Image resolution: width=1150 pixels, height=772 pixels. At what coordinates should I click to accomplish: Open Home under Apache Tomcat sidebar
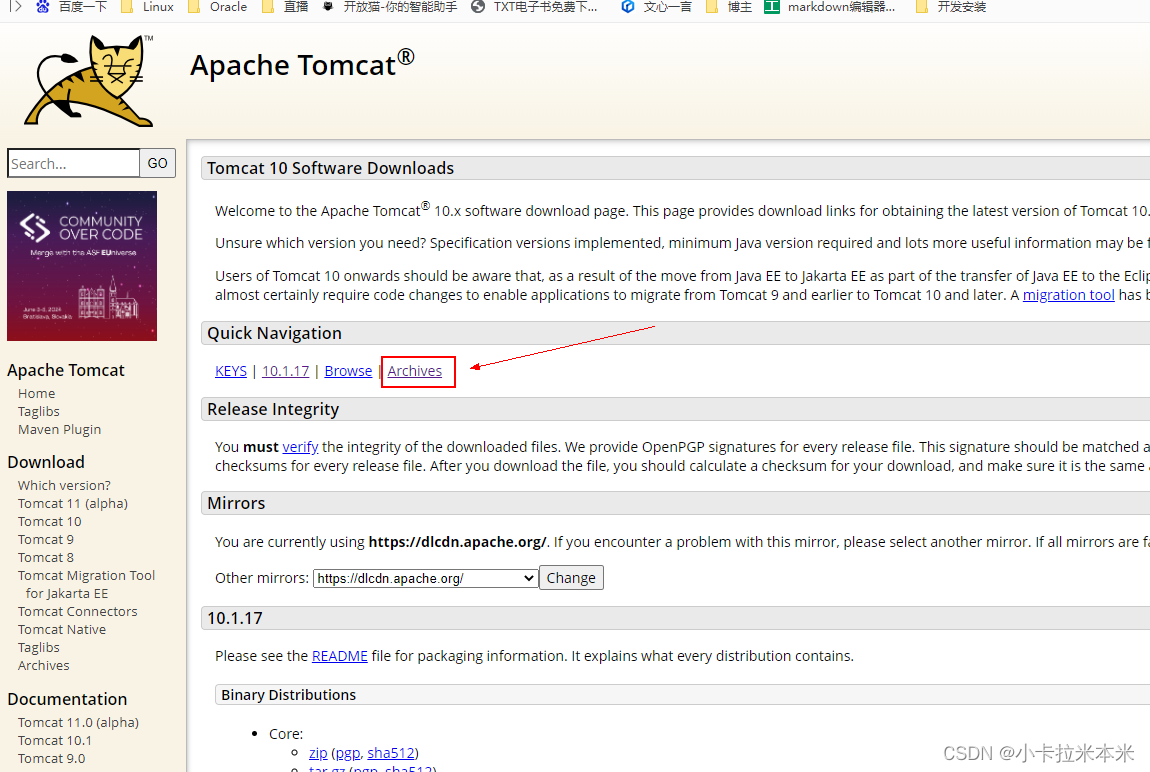[36, 393]
